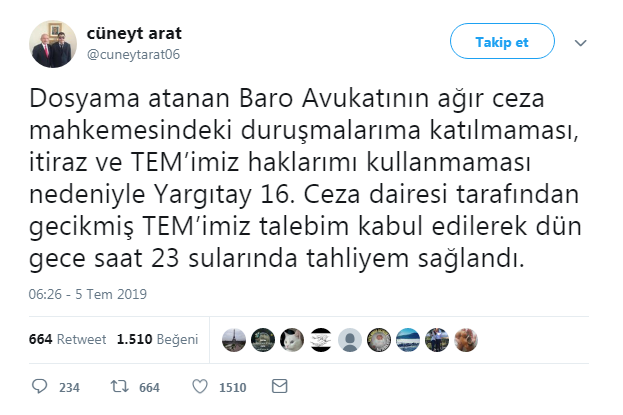This screenshot has height=415, width=623.
Task: Open the tweet options chevron menu
Action: [x=580, y=43]
